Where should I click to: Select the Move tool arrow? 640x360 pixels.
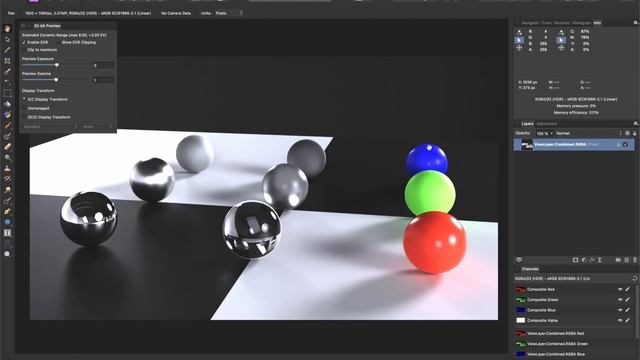coord(7,39)
